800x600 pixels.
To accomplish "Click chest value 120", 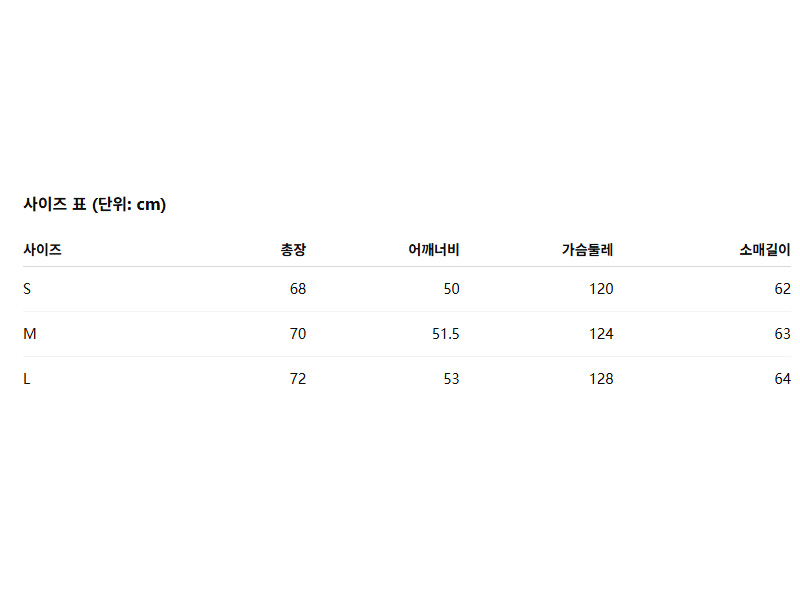I will 601,289.
